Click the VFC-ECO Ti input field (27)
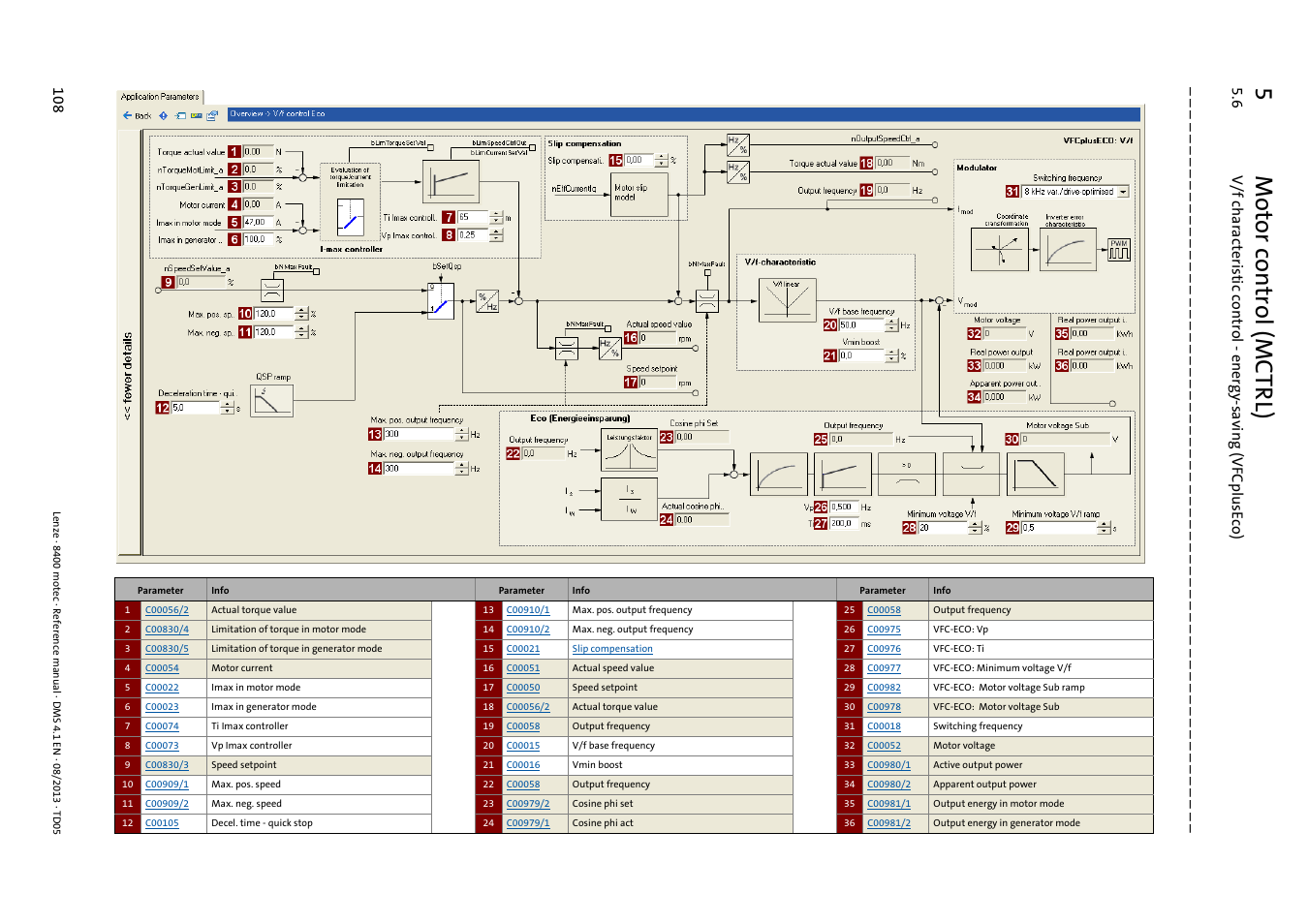 pyautogui.click(x=844, y=524)
